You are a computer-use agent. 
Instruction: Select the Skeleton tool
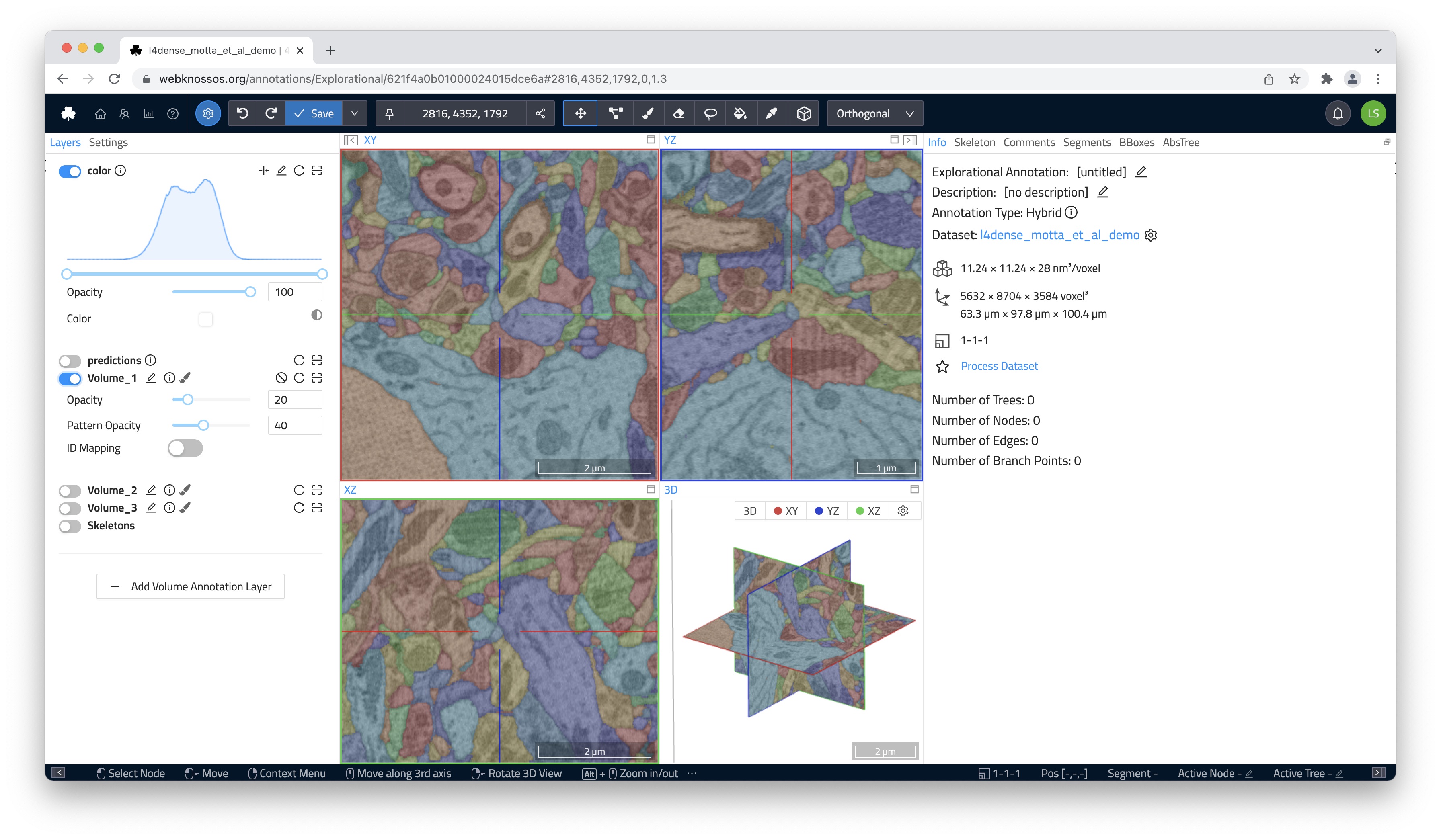(615, 113)
